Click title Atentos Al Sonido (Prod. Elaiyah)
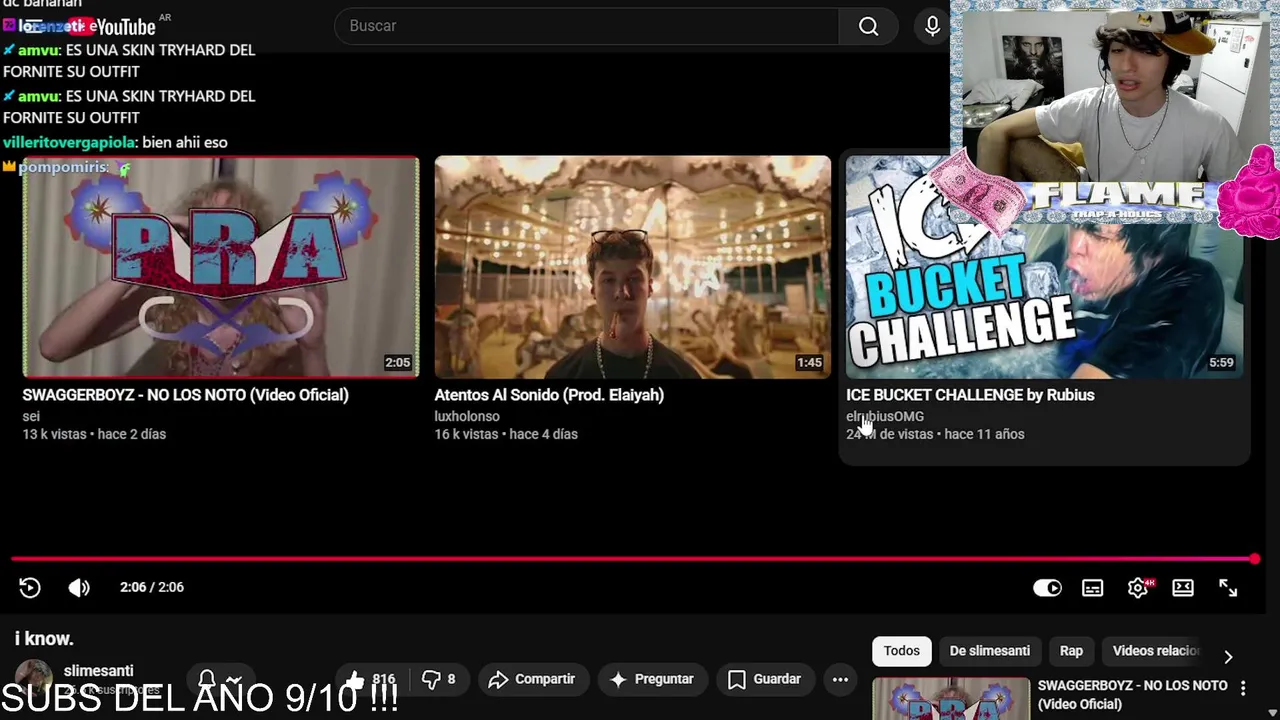 coord(549,395)
